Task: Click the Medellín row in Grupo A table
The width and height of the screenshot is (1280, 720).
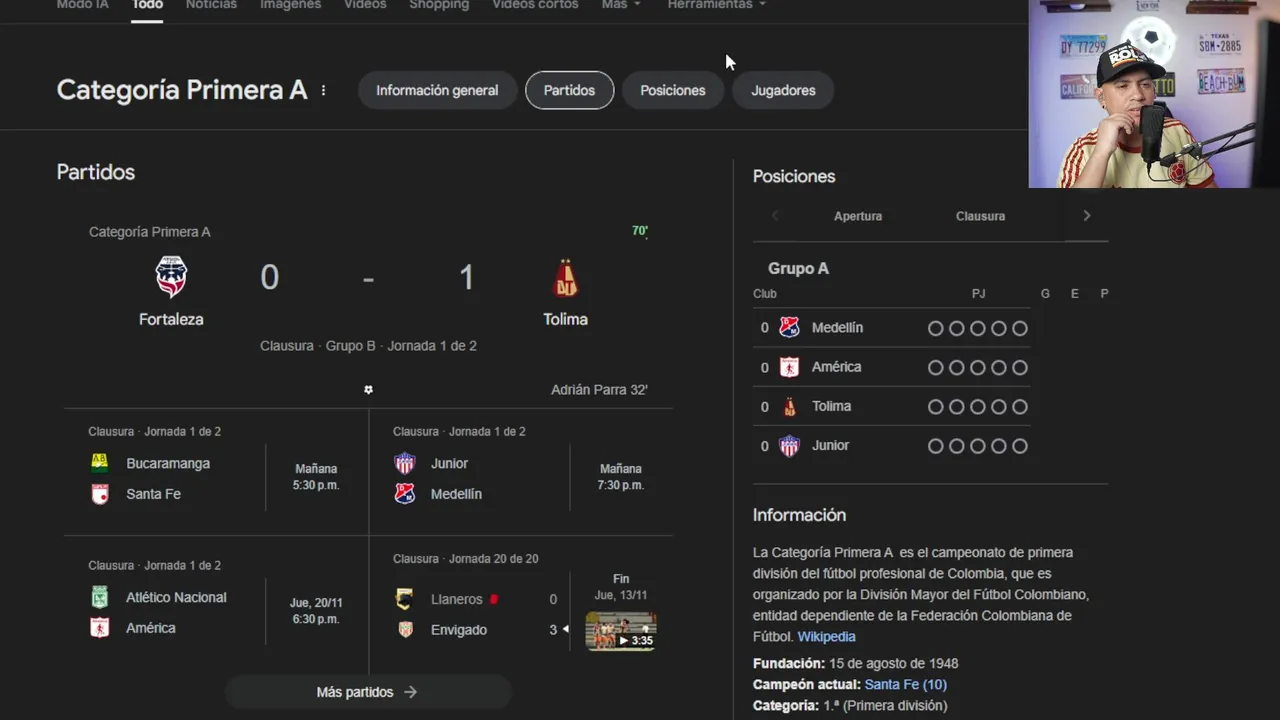Action: pyautogui.click(x=892, y=328)
